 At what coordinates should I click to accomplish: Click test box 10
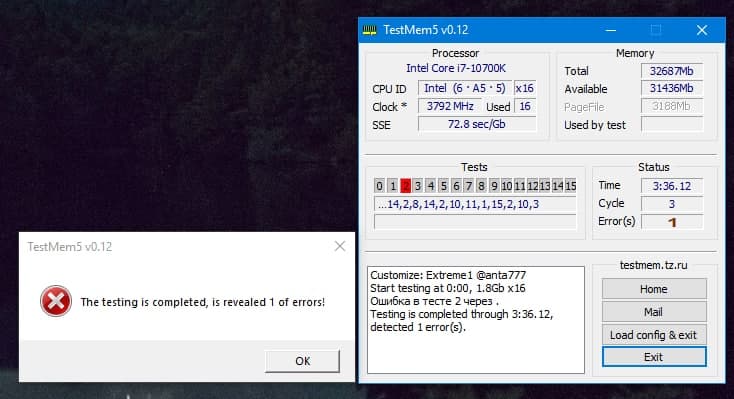[507, 186]
